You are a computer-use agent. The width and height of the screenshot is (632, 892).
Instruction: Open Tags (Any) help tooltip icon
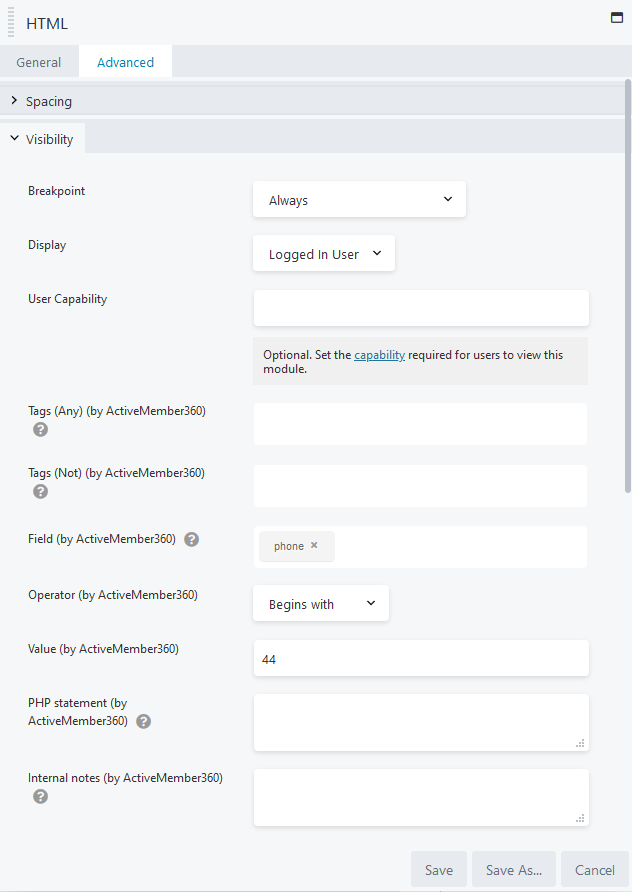[x=40, y=430]
